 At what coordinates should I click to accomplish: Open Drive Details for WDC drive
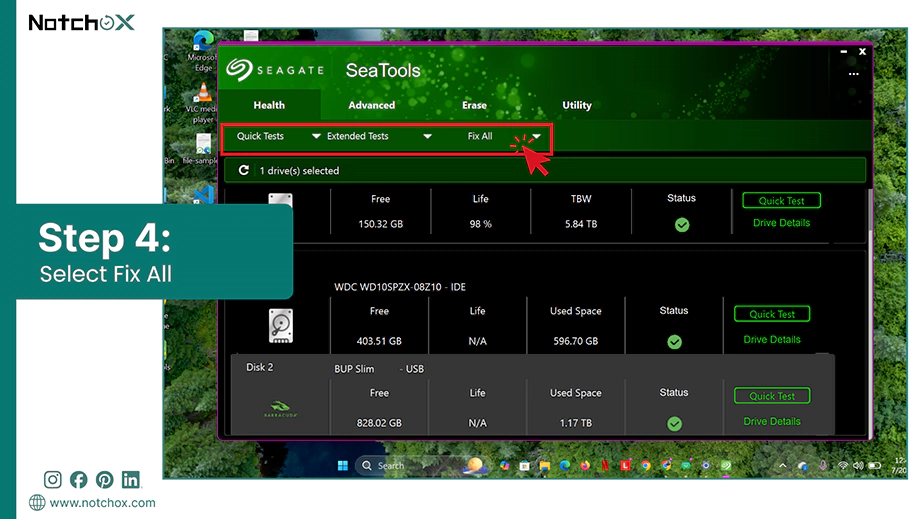click(x=771, y=339)
